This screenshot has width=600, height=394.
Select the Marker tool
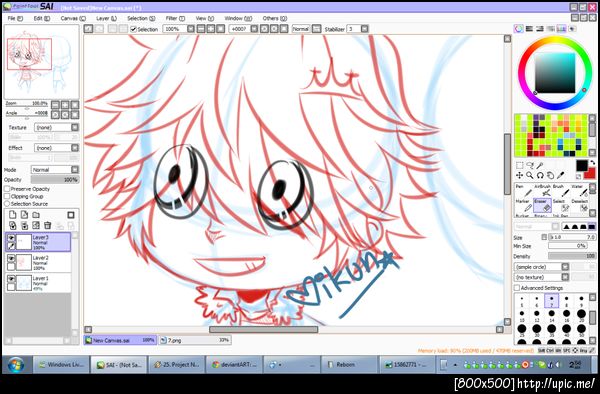(523, 205)
